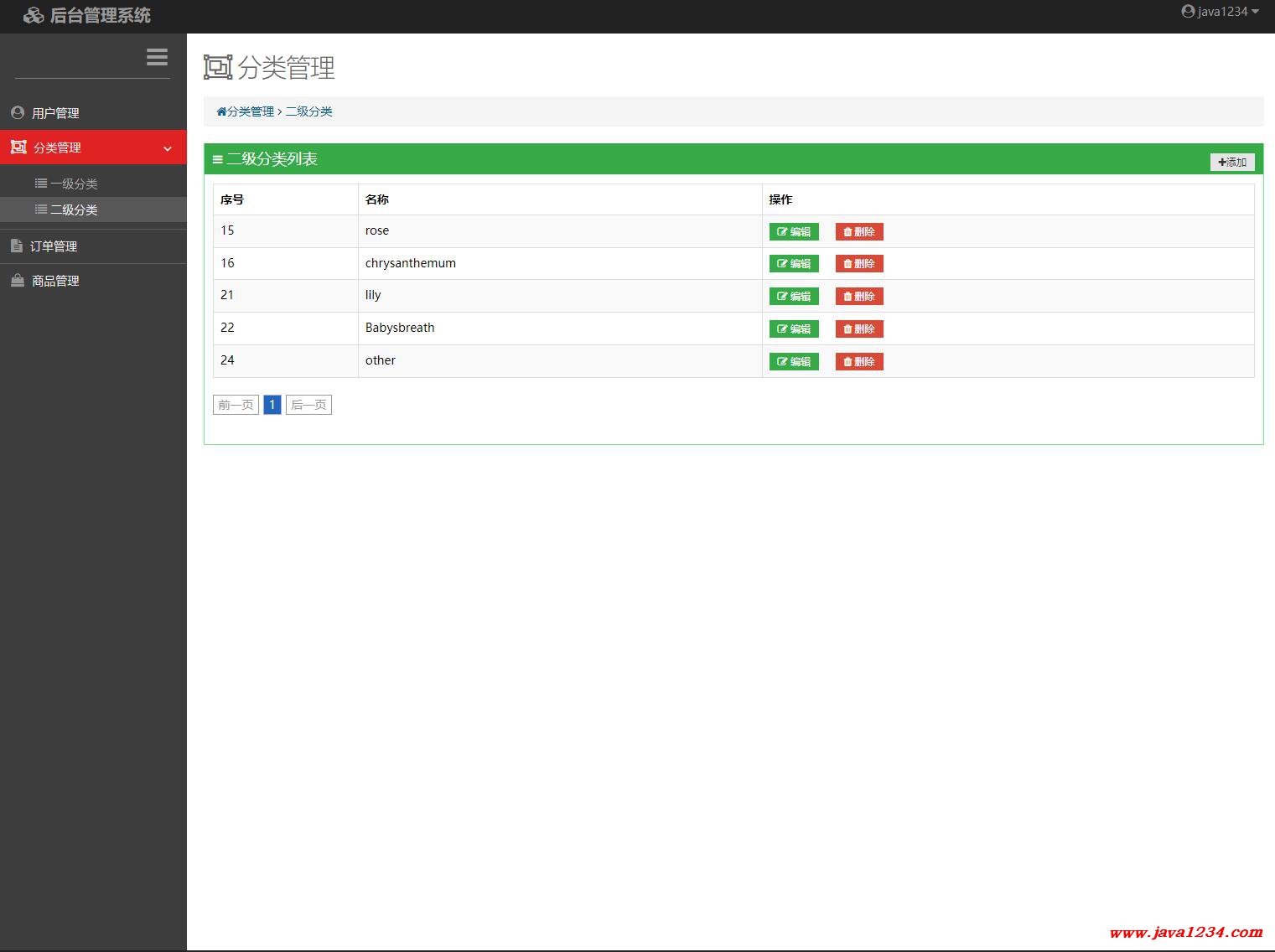Screen dimensions: 1275x952
Task: Click serial number cell 15
Action: pos(286,231)
